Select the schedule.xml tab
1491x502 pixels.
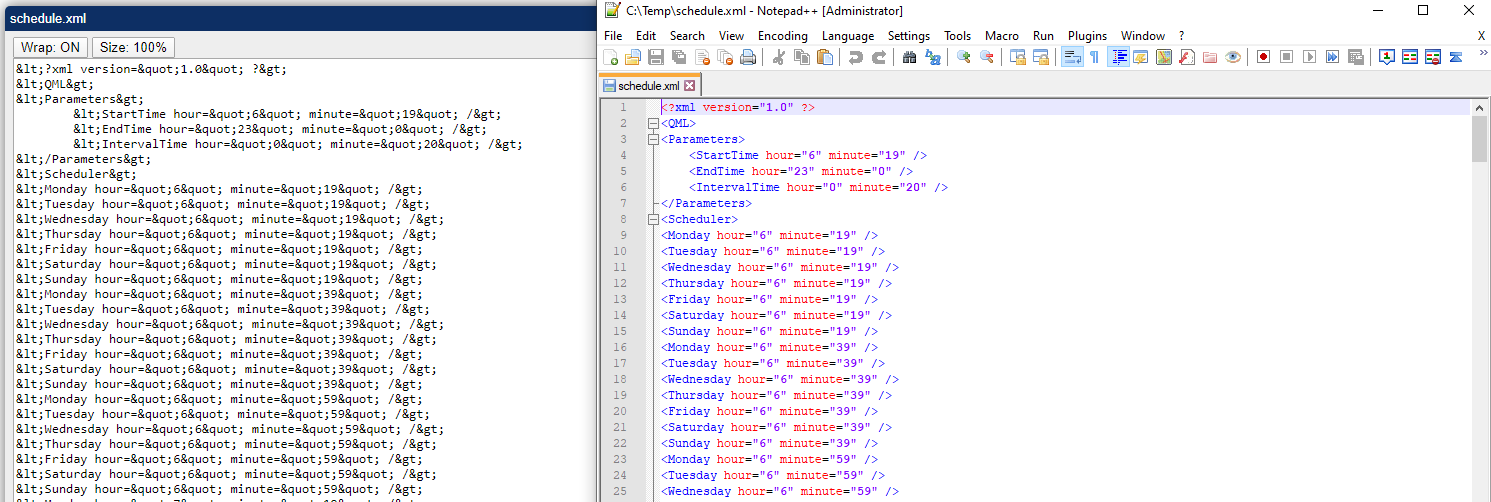point(649,86)
